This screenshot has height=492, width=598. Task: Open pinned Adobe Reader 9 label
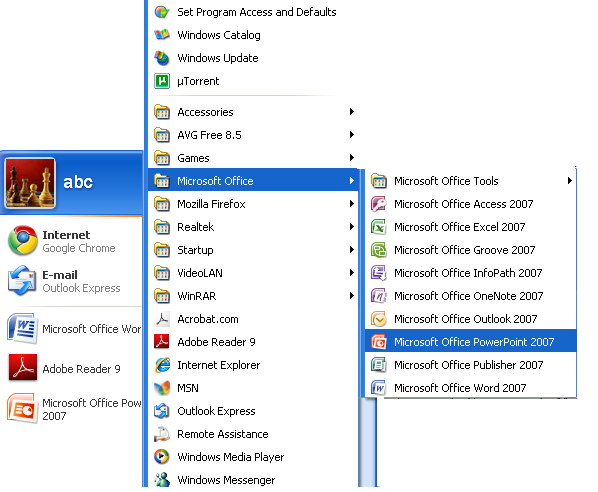81,369
